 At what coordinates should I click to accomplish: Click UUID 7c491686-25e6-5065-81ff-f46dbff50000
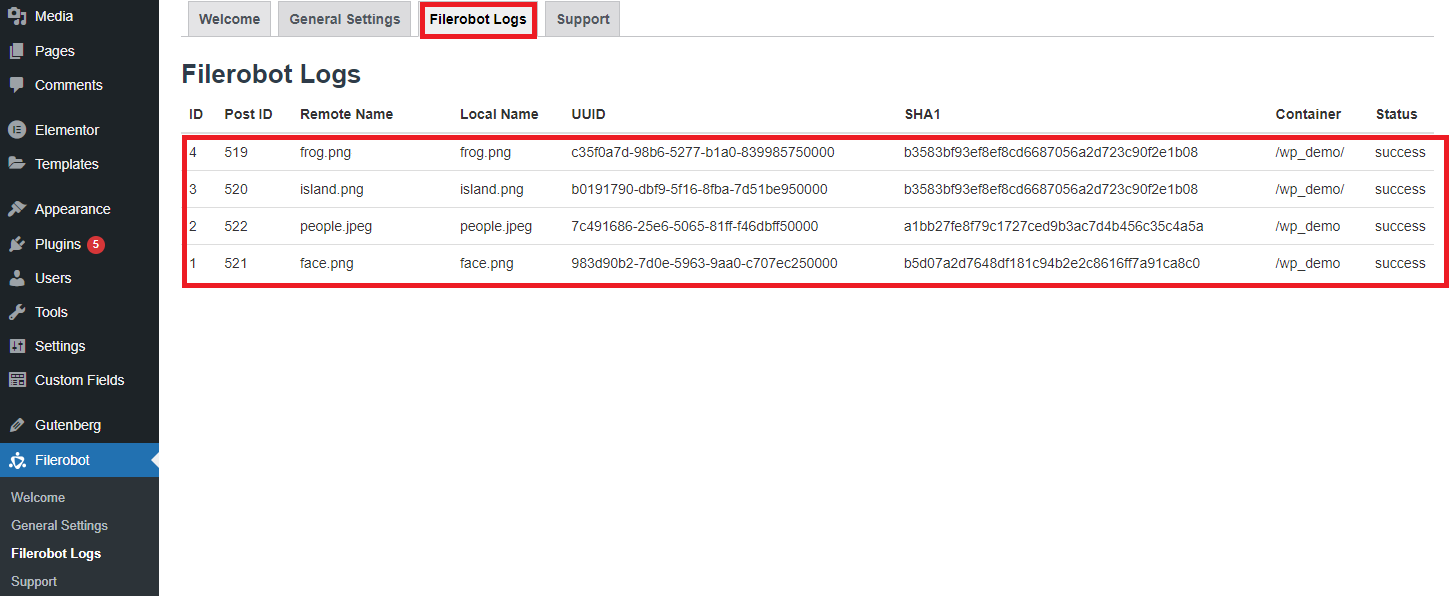pos(695,226)
